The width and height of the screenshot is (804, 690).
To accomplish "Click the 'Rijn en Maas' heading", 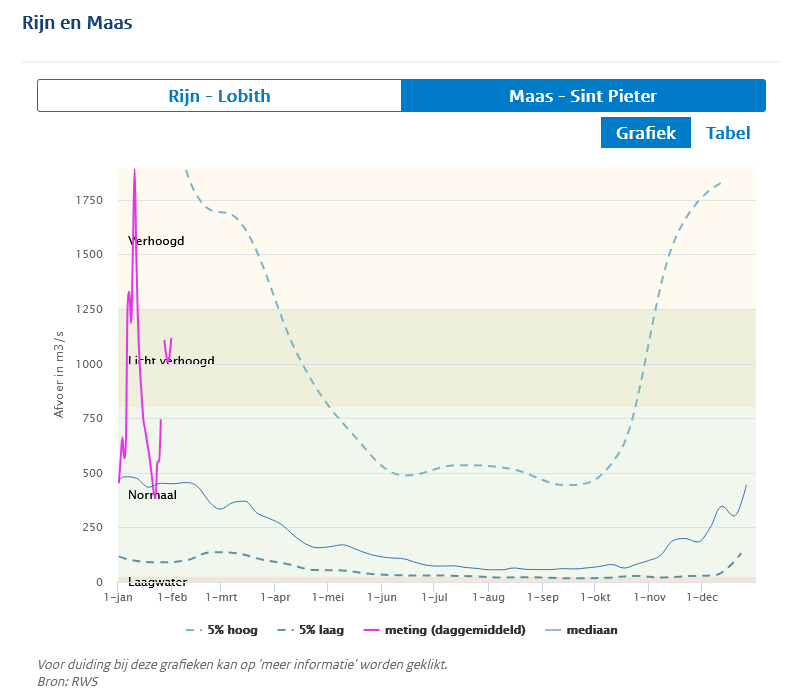I will [77, 22].
